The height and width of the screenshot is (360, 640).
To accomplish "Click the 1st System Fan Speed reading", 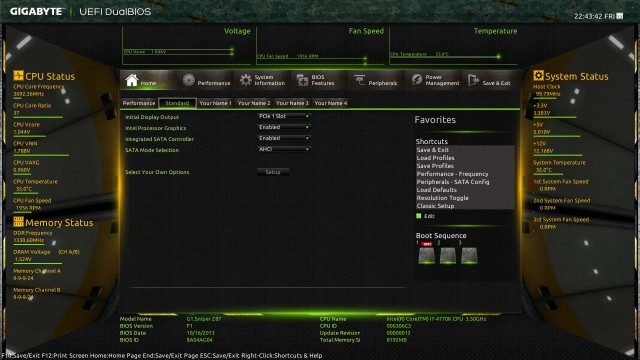I will pos(547,189).
